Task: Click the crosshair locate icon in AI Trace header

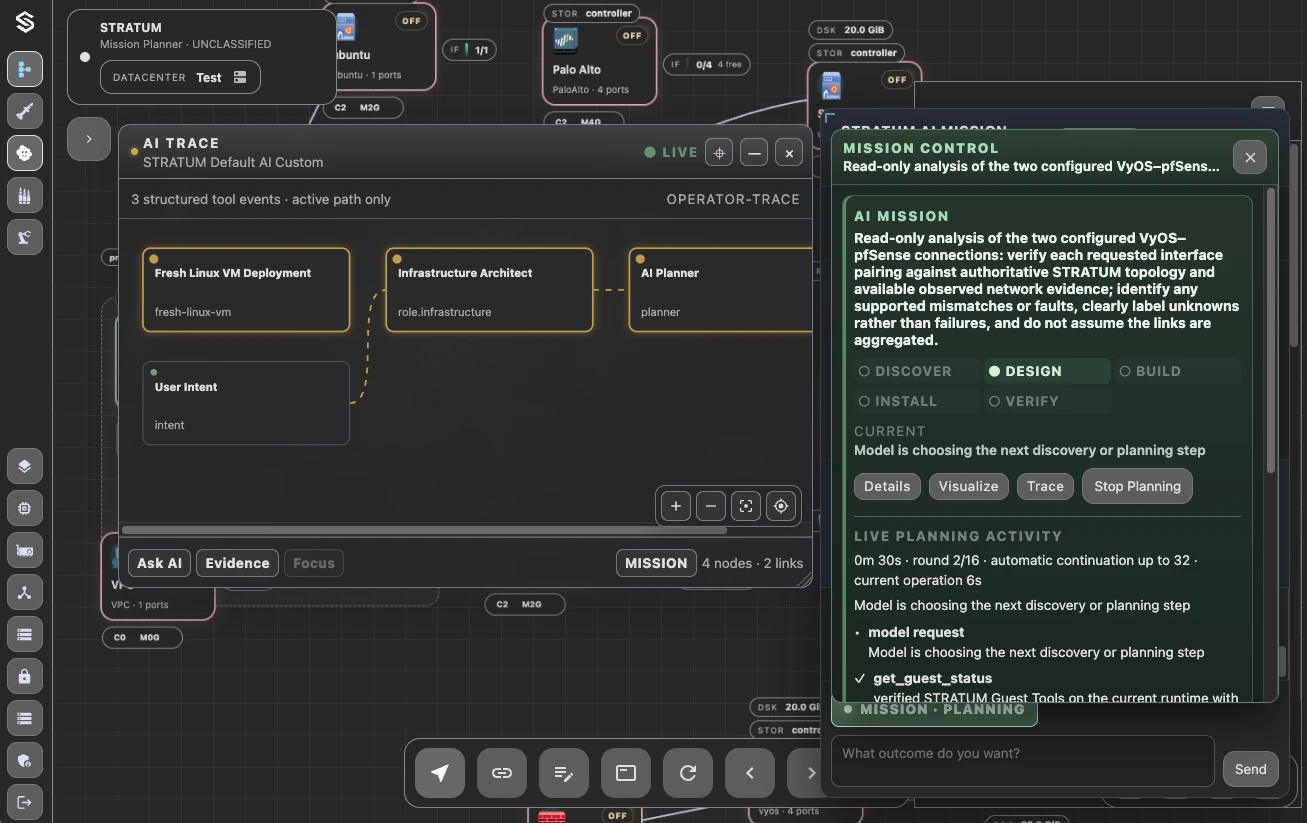Action: 719,153
